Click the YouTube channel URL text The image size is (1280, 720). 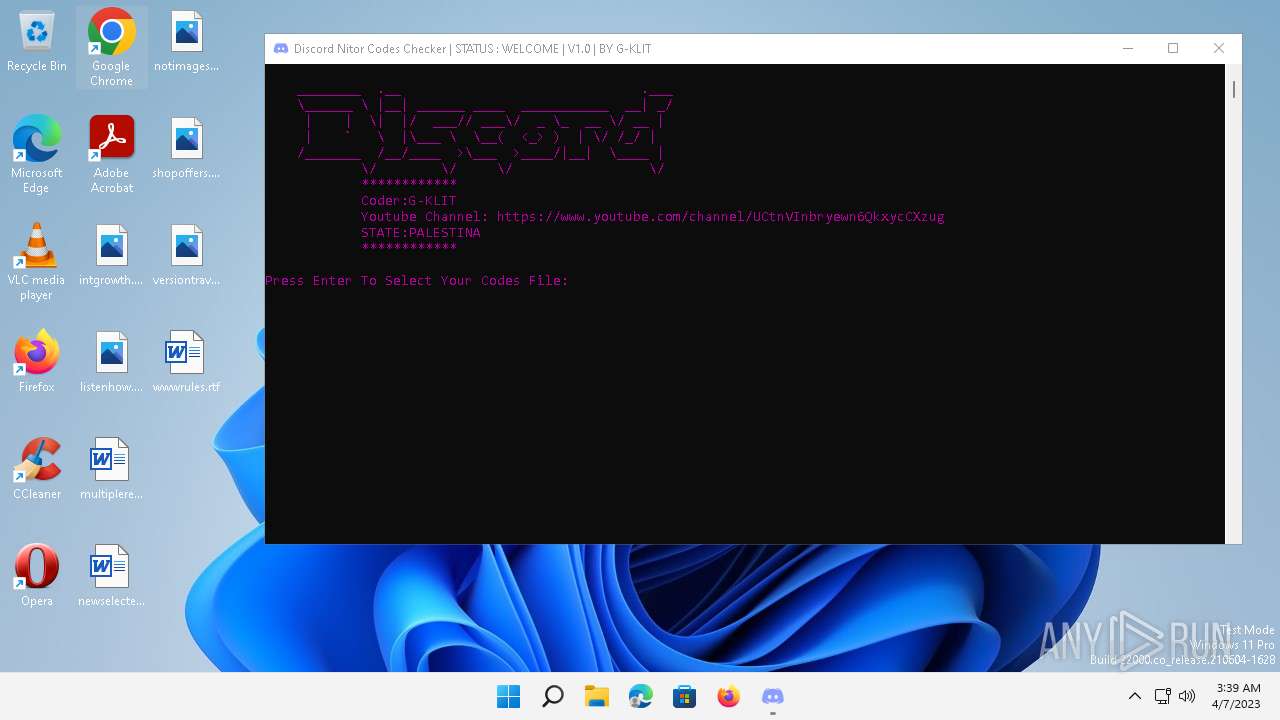(720, 216)
